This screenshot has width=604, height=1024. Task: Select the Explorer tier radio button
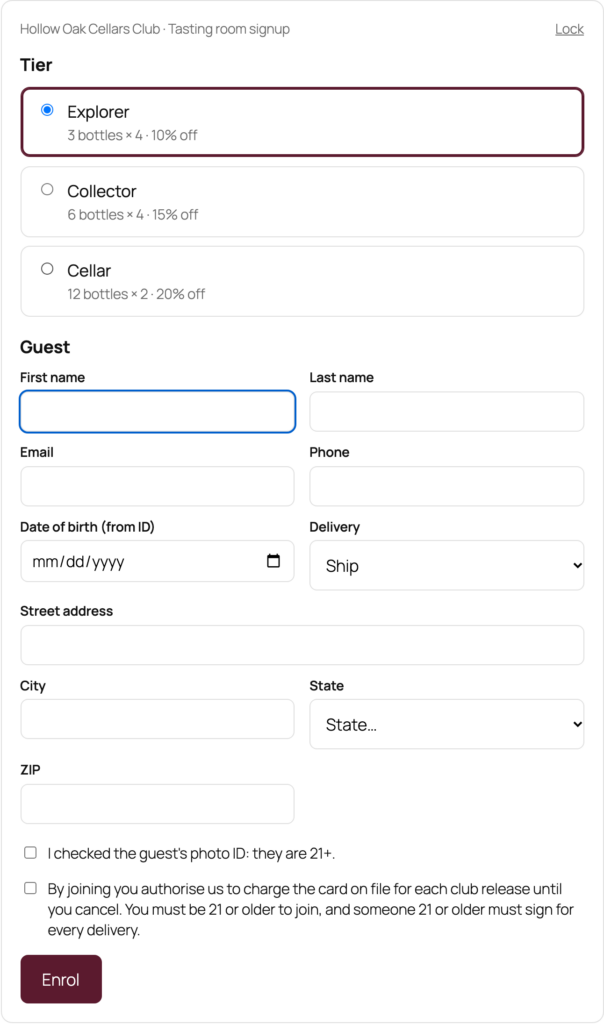pos(47,110)
